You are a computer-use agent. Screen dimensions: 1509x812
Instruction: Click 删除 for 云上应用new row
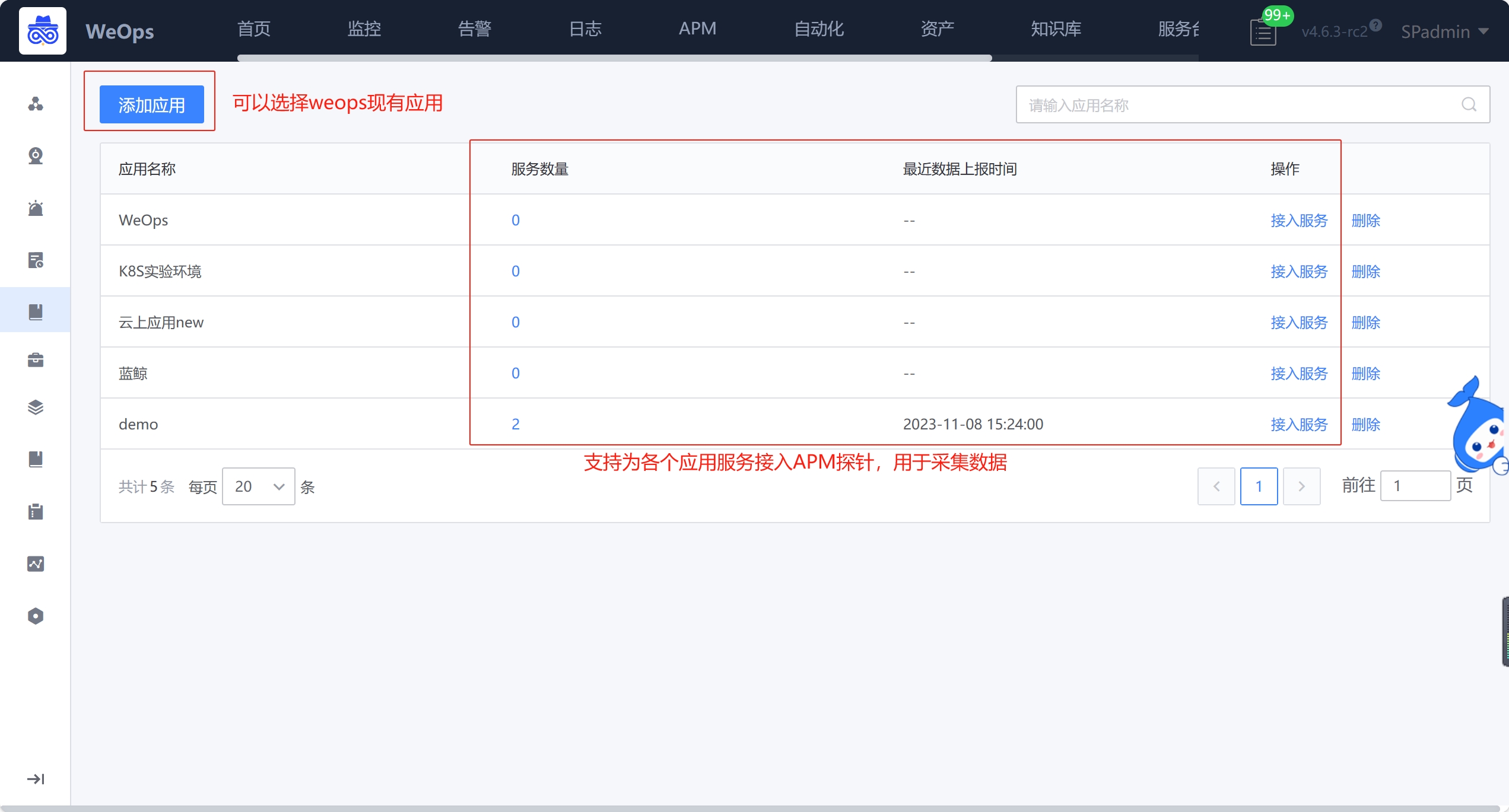(1365, 322)
